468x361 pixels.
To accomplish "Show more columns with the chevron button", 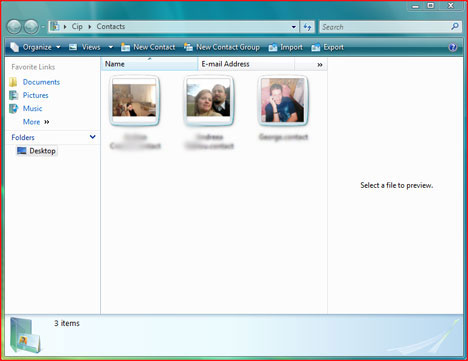I will coord(320,65).
